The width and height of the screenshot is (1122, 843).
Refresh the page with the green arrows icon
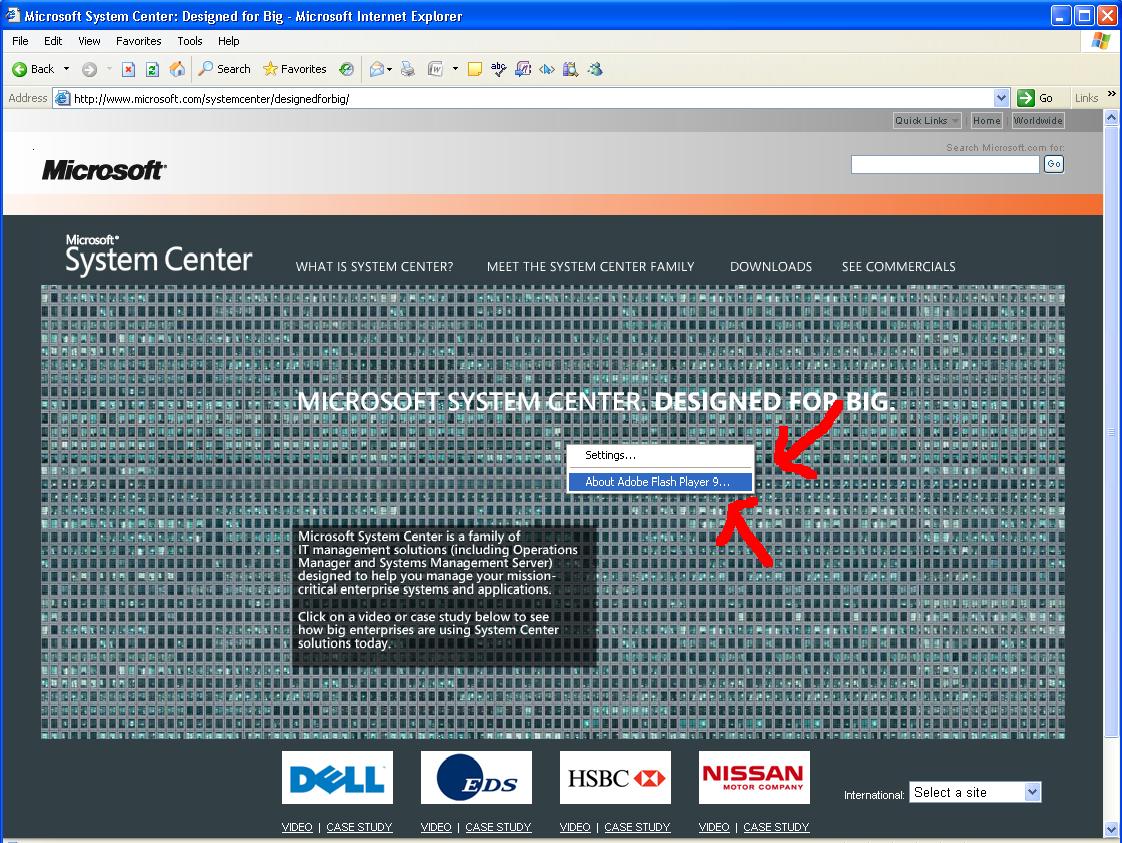(152, 69)
